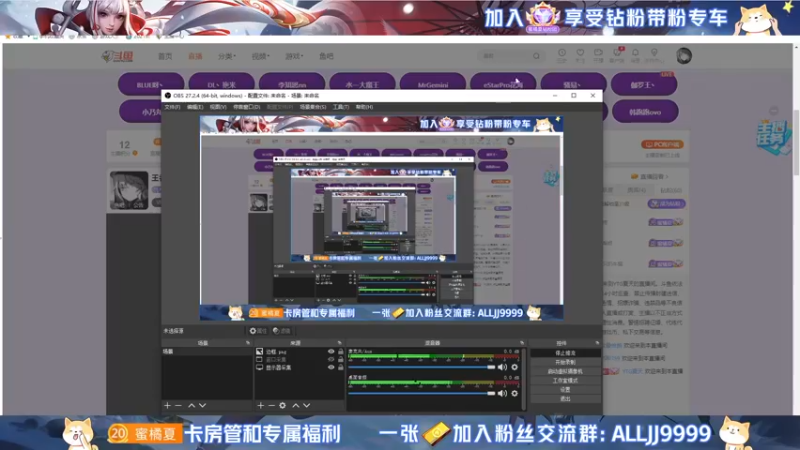Click the 设置 button in OBS Controls
800x450 pixels.
(x=565, y=390)
